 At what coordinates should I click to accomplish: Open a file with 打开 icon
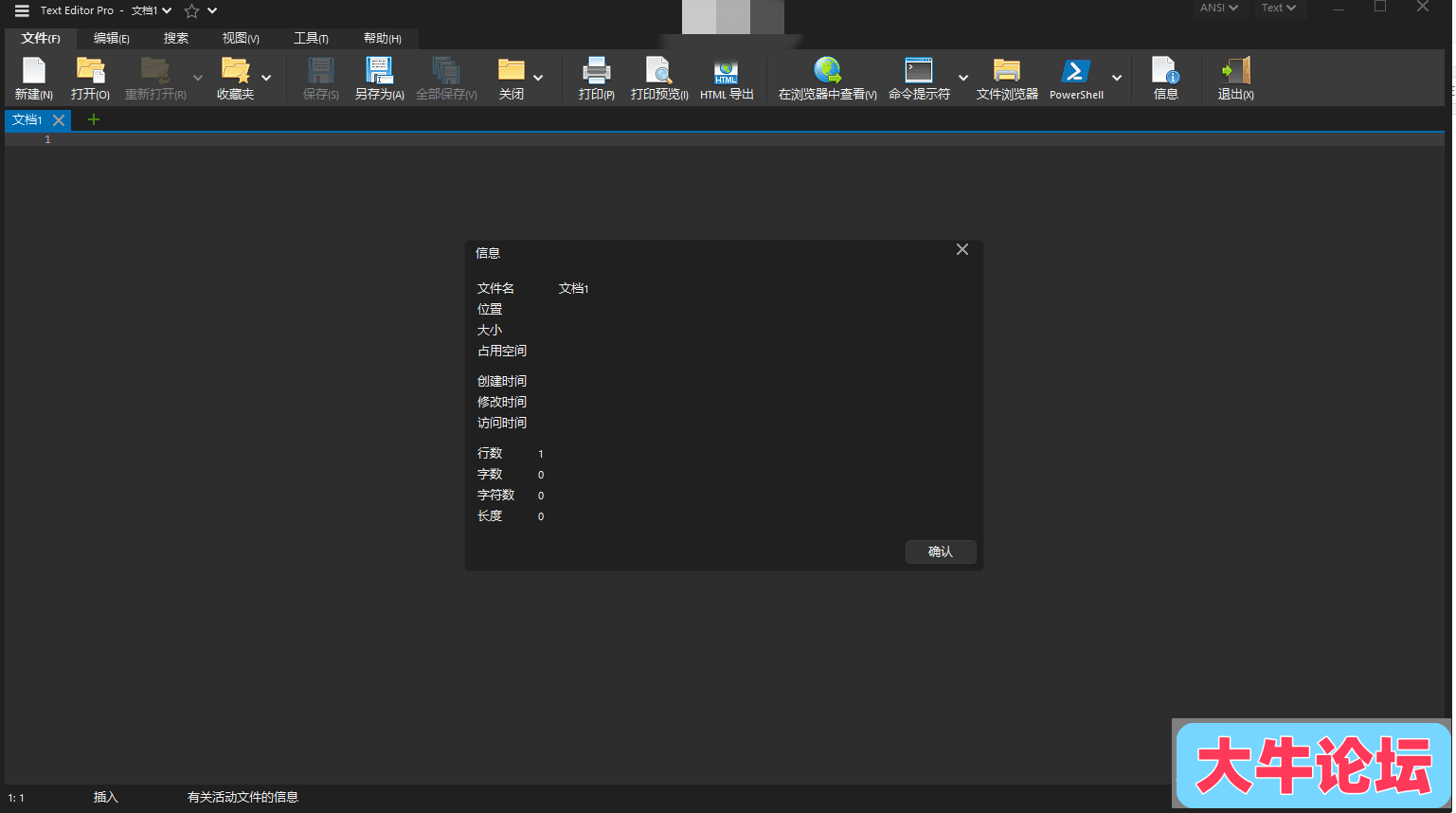(91, 70)
